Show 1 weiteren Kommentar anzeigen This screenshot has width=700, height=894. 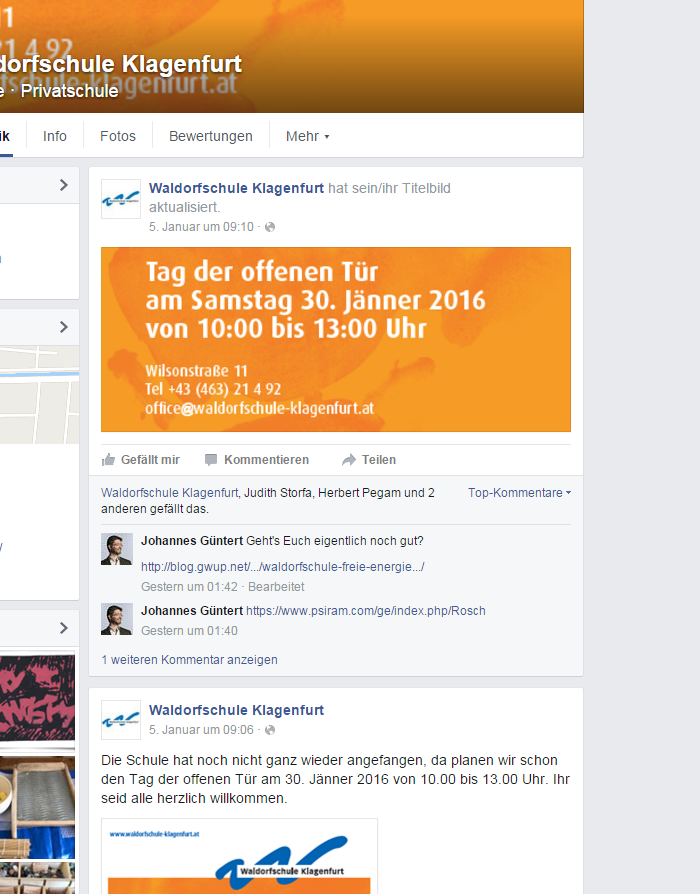189,660
